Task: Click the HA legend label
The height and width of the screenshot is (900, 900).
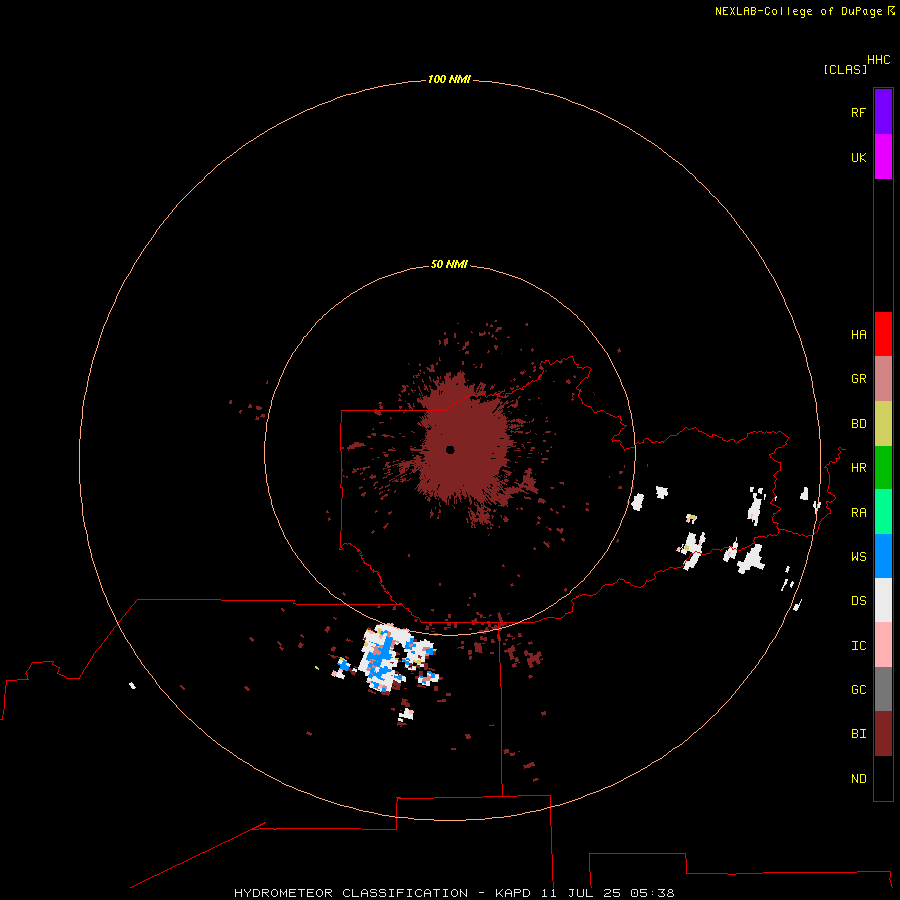Action: coord(859,335)
